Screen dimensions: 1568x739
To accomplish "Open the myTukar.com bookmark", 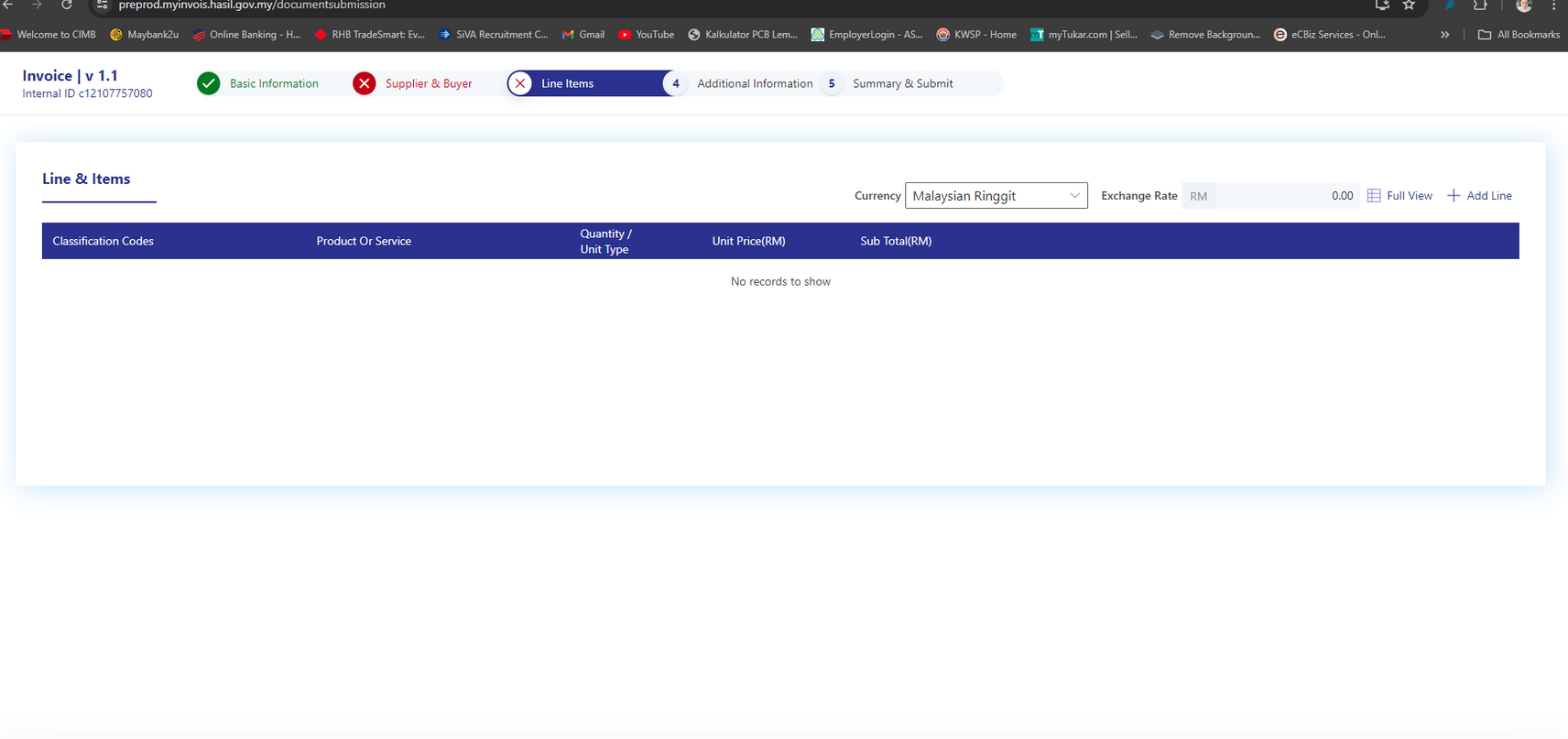I will (1084, 35).
